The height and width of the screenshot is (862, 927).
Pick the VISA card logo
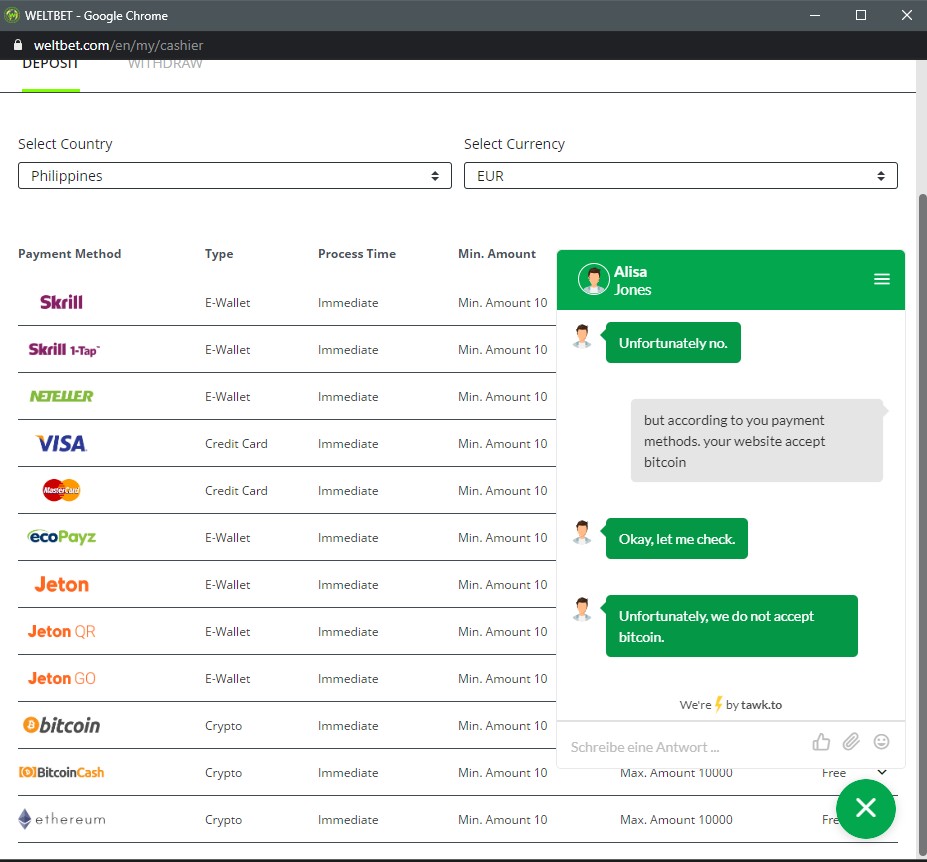pos(61,443)
